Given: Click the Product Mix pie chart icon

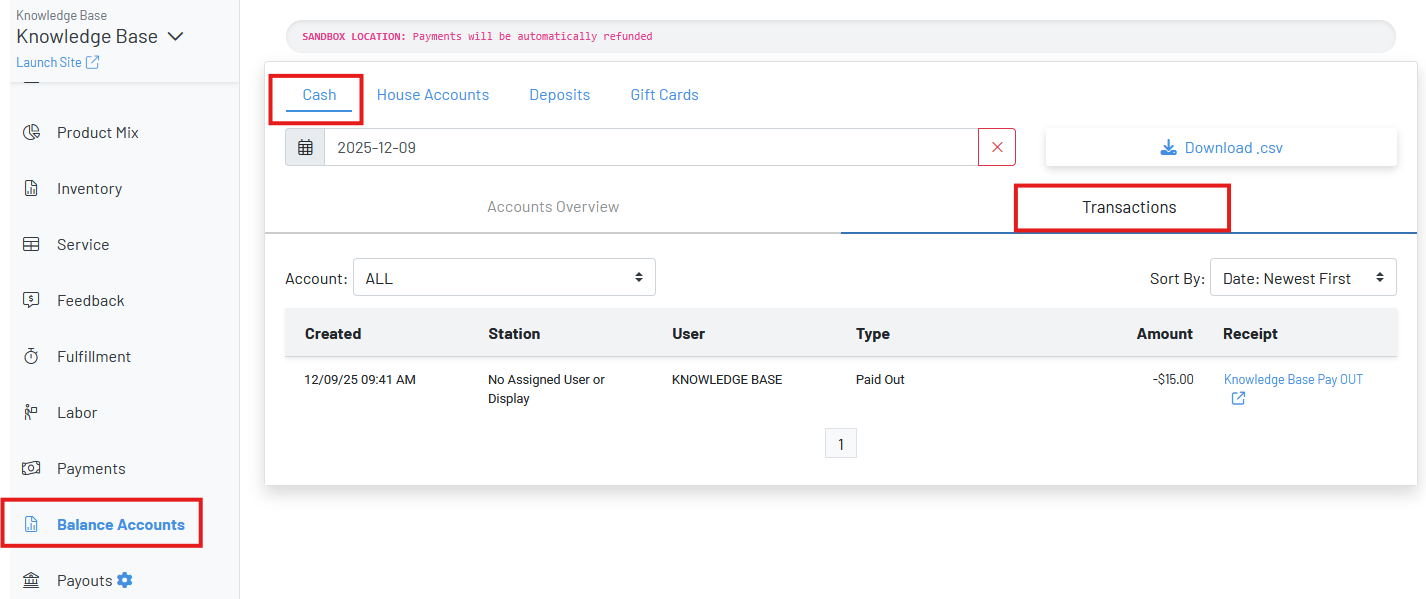Looking at the screenshot, I should coord(31,133).
